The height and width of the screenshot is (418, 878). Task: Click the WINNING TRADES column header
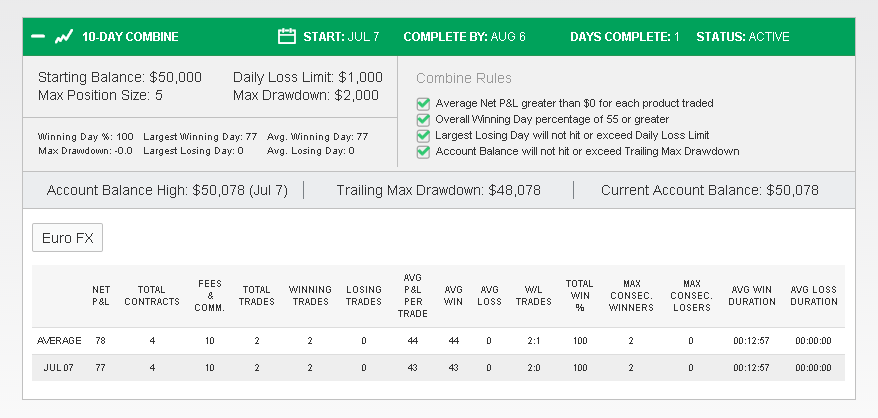pos(310,296)
